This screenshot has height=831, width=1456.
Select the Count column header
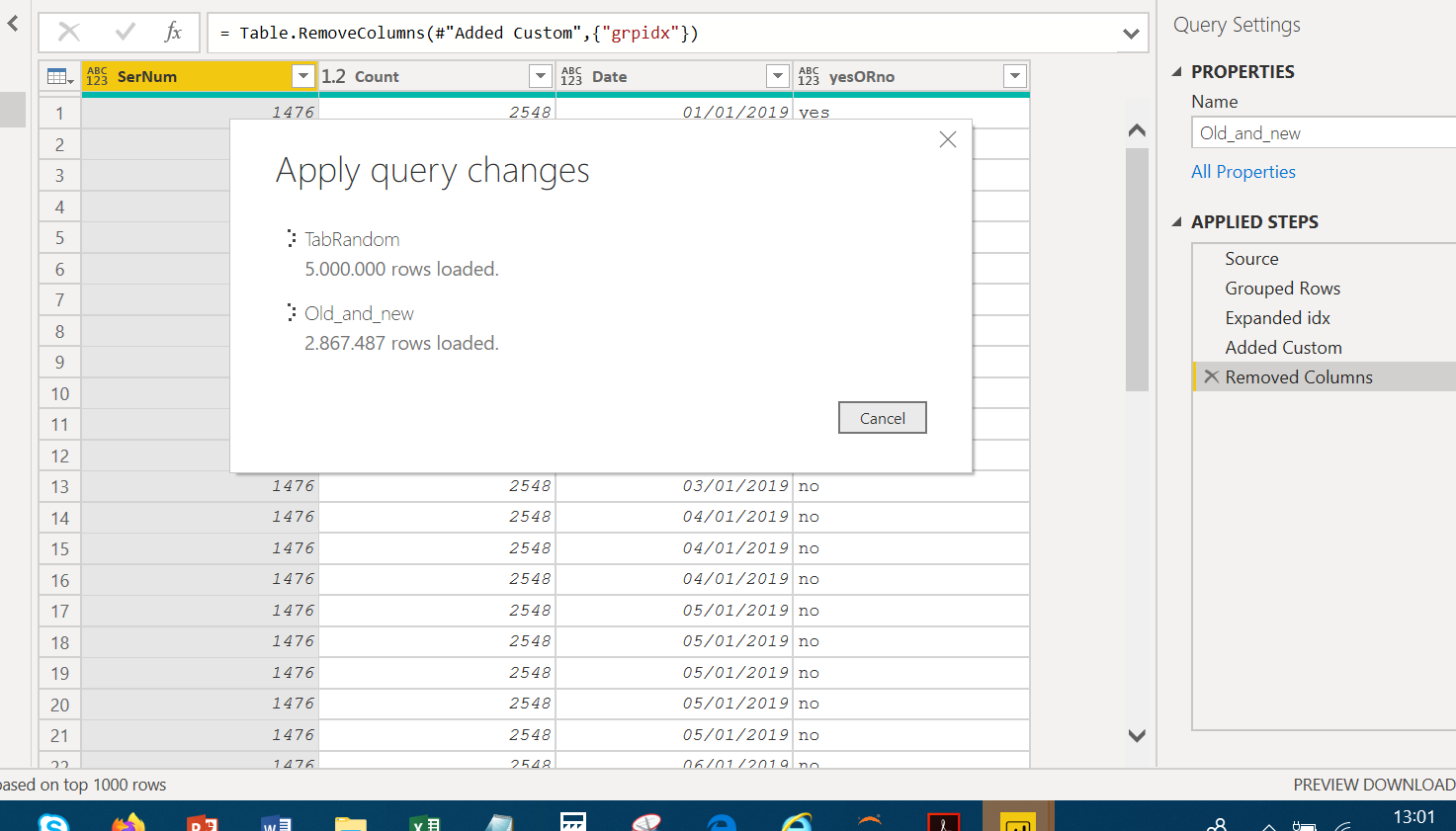[437, 76]
